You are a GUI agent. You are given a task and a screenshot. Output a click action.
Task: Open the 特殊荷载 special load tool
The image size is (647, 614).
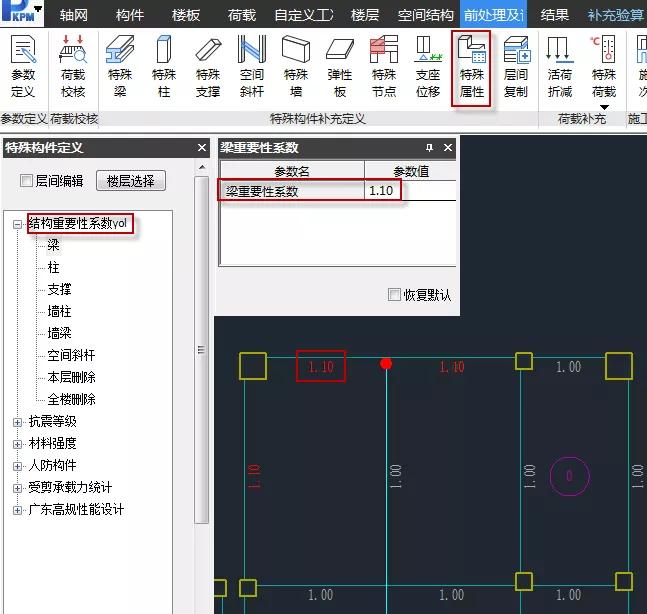click(x=604, y=66)
